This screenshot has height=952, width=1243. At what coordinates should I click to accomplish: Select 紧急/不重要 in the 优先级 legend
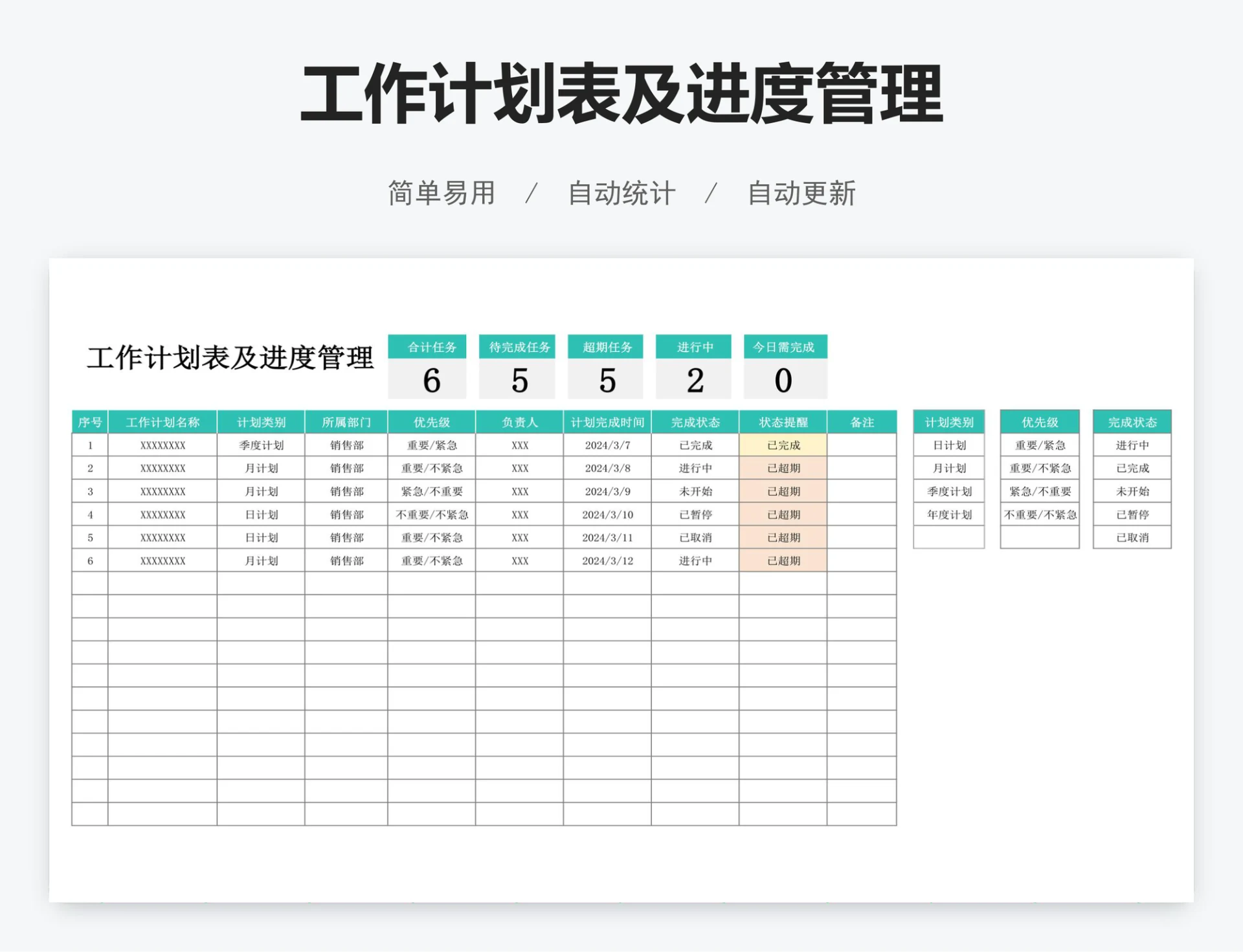tap(1039, 491)
